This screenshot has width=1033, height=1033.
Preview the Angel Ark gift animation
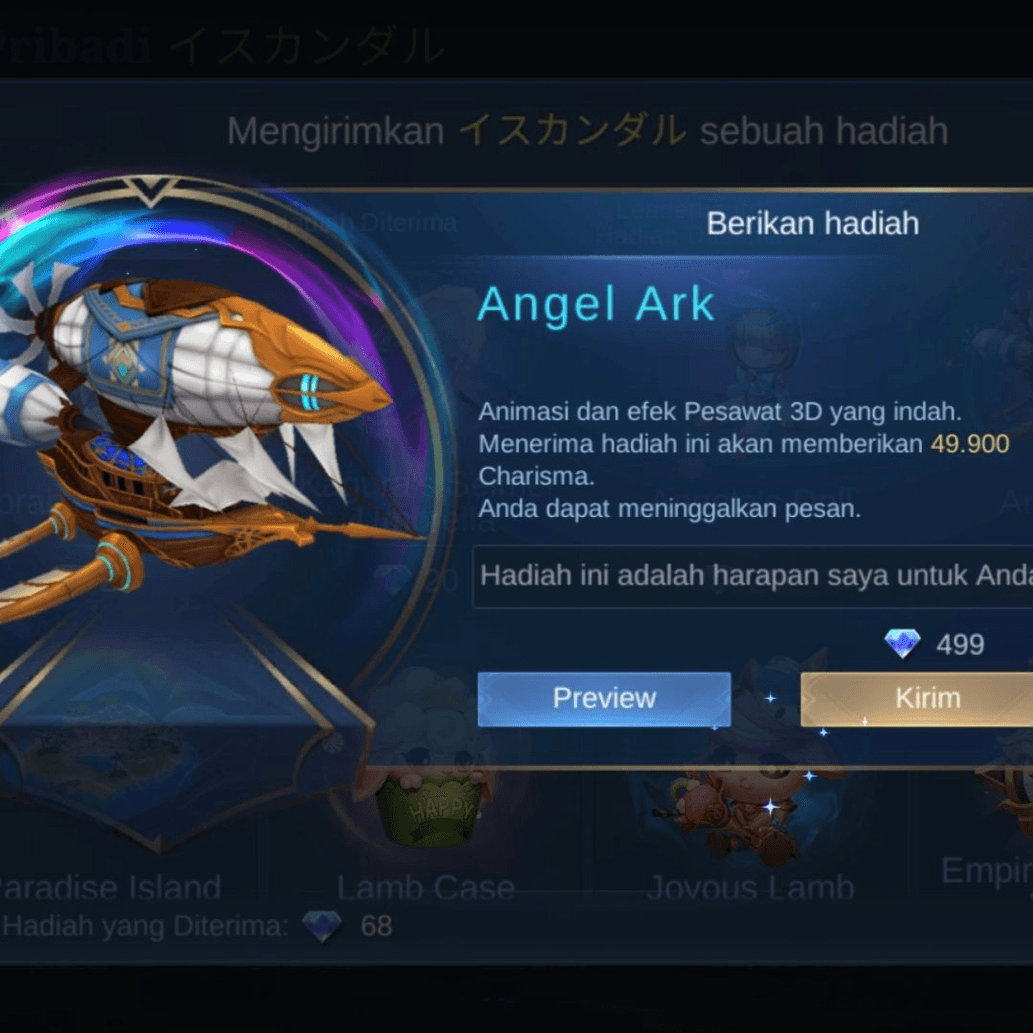pyautogui.click(x=604, y=699)
